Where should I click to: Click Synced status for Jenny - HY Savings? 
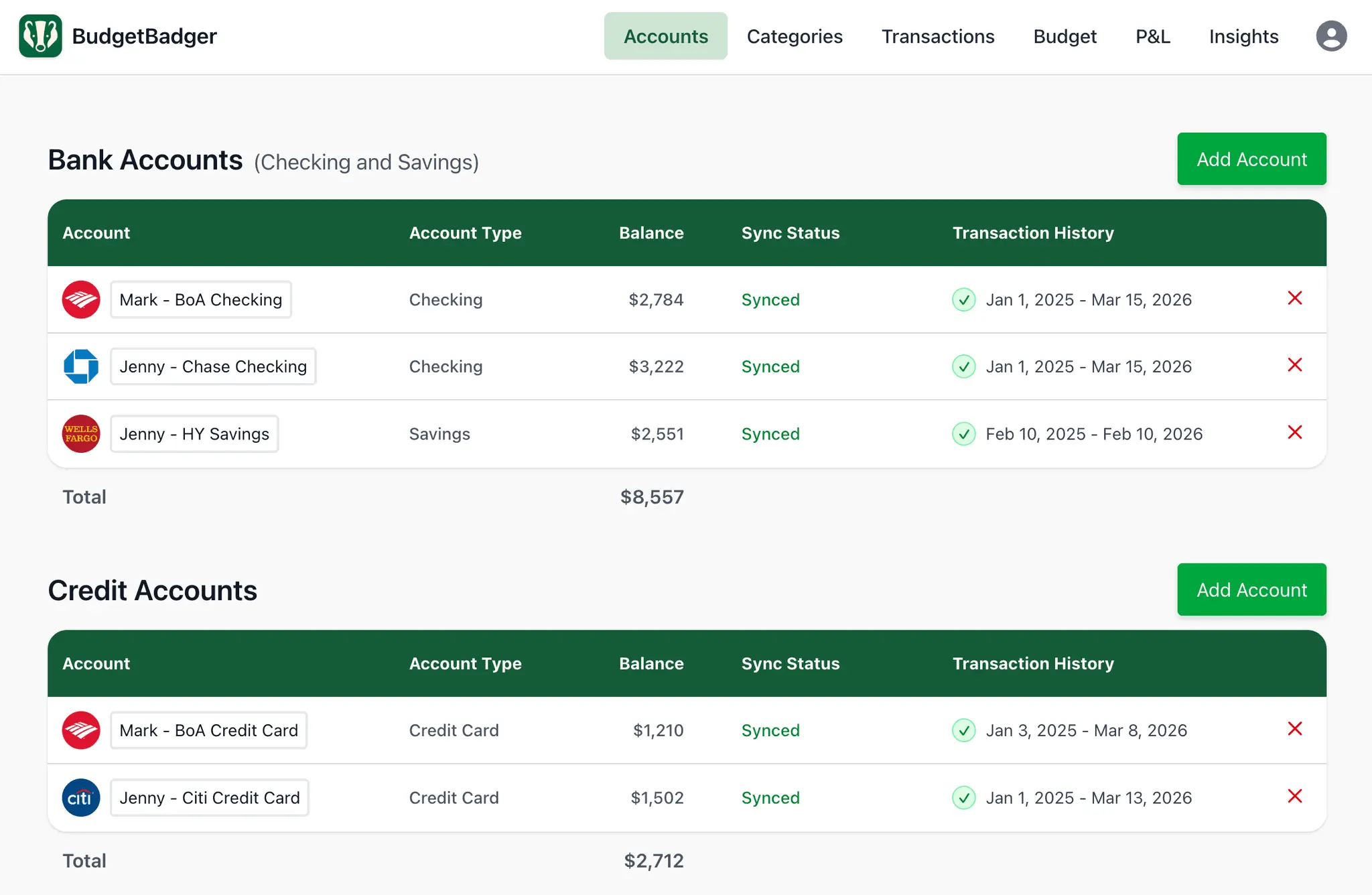pyautogui.click(x=770, y=433)
